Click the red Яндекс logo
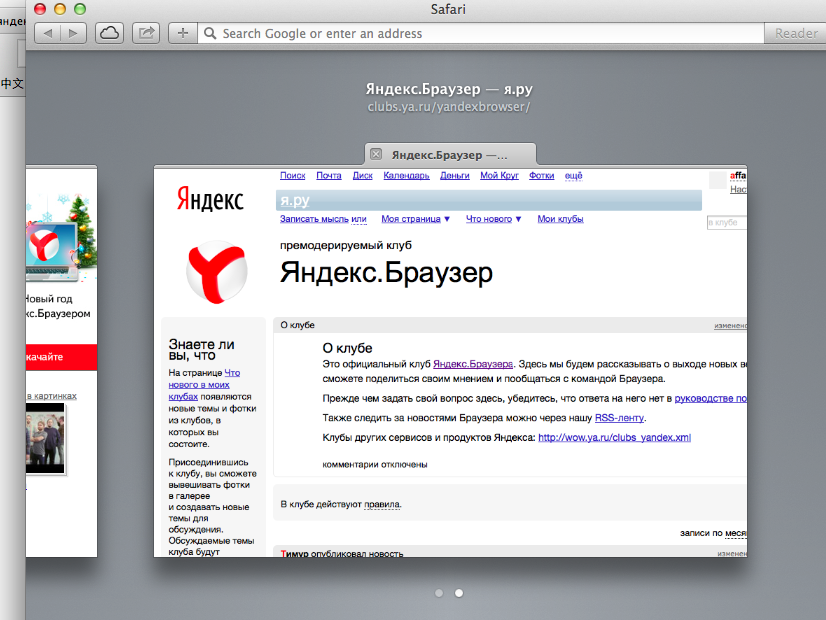 click(210, 199)
